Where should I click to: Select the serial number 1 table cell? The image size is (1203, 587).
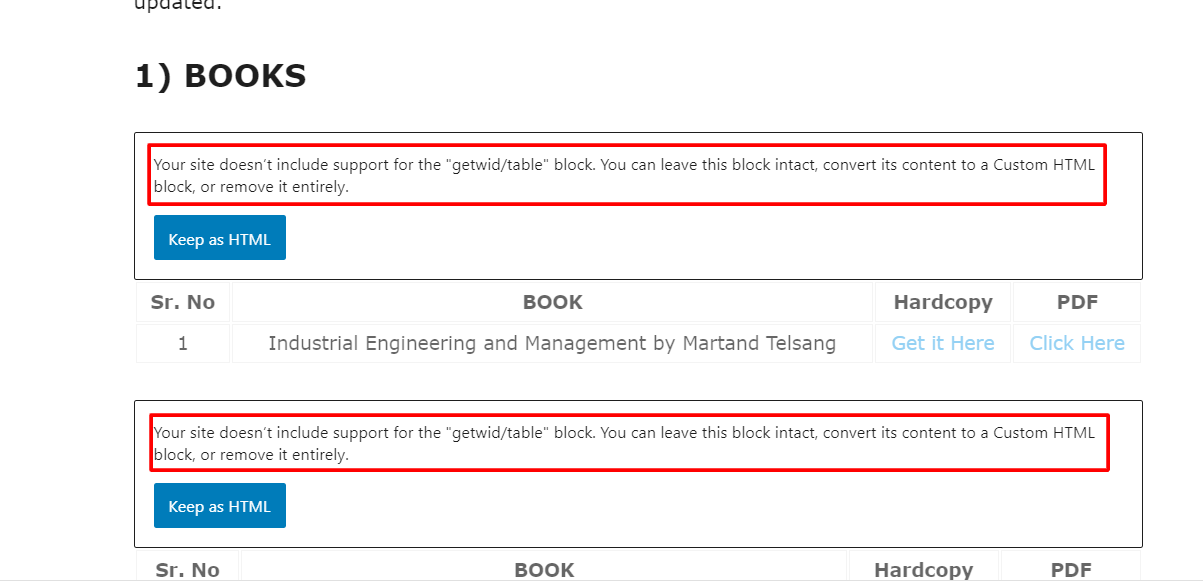183,343
